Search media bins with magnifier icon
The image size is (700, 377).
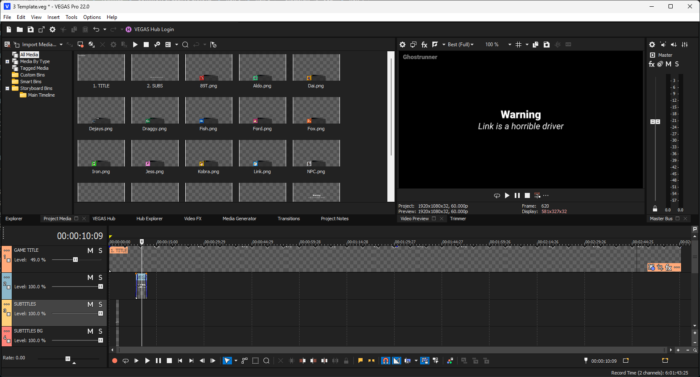[185, 45]
